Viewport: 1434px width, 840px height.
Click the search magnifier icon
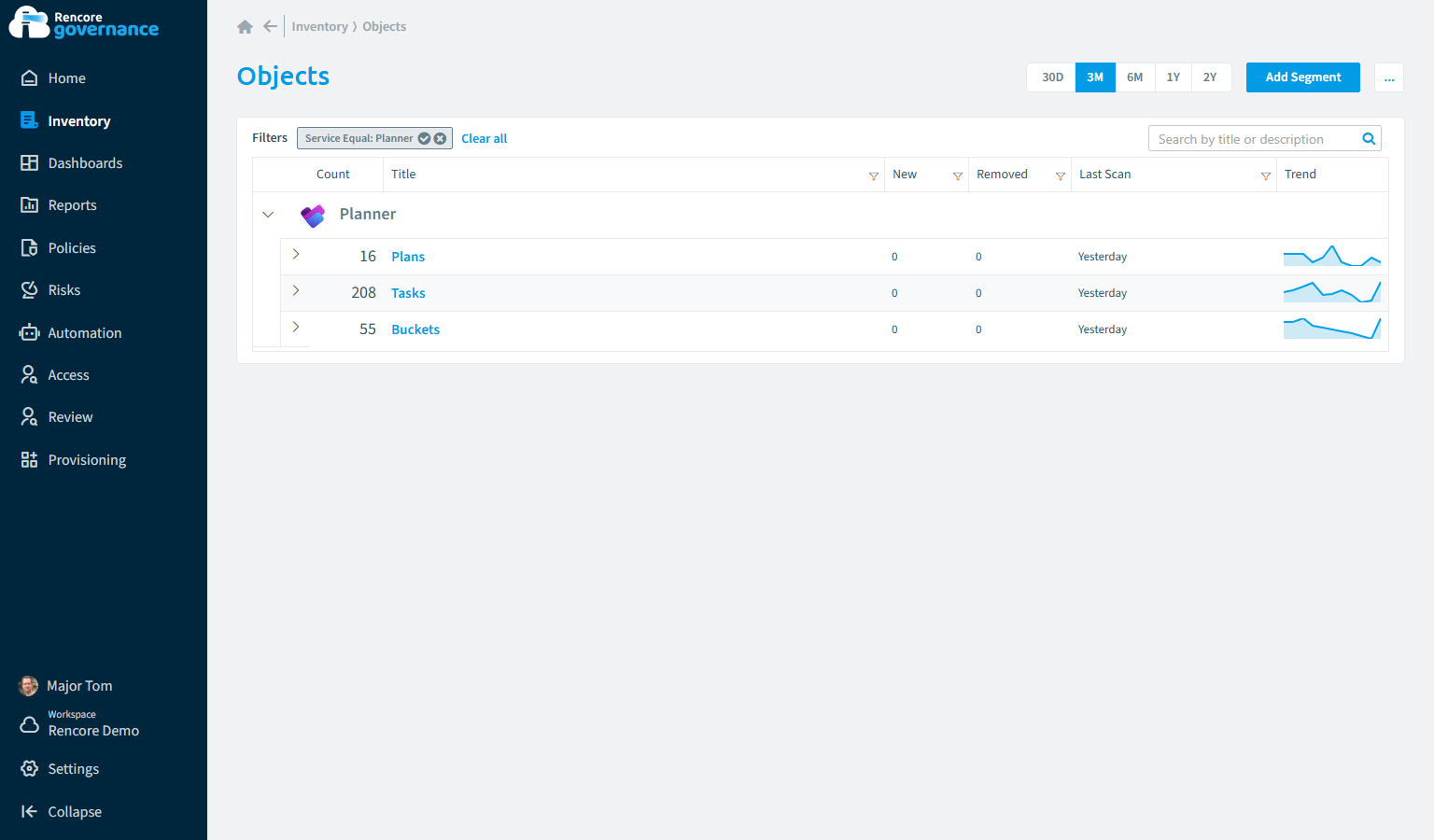[x=1369, y=139]
